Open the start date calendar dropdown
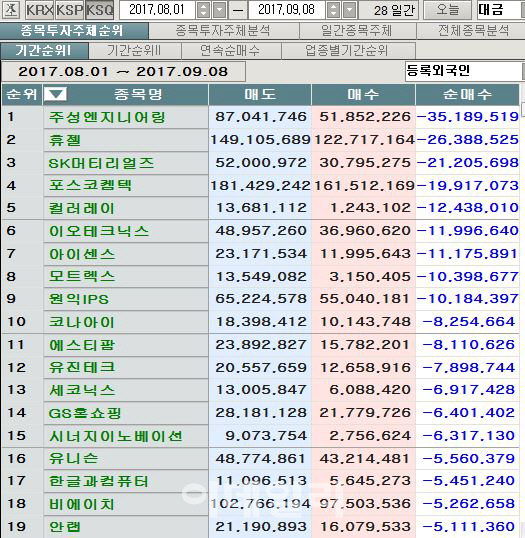This screenshot has height=538, width=525. 219,10
